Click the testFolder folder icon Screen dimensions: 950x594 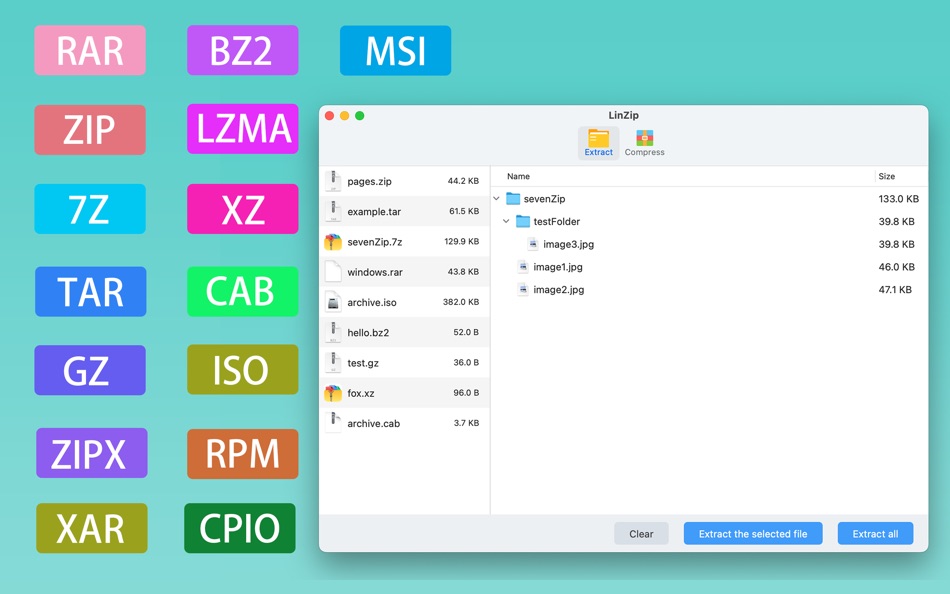pyautogui.click(x=523, y=221)
